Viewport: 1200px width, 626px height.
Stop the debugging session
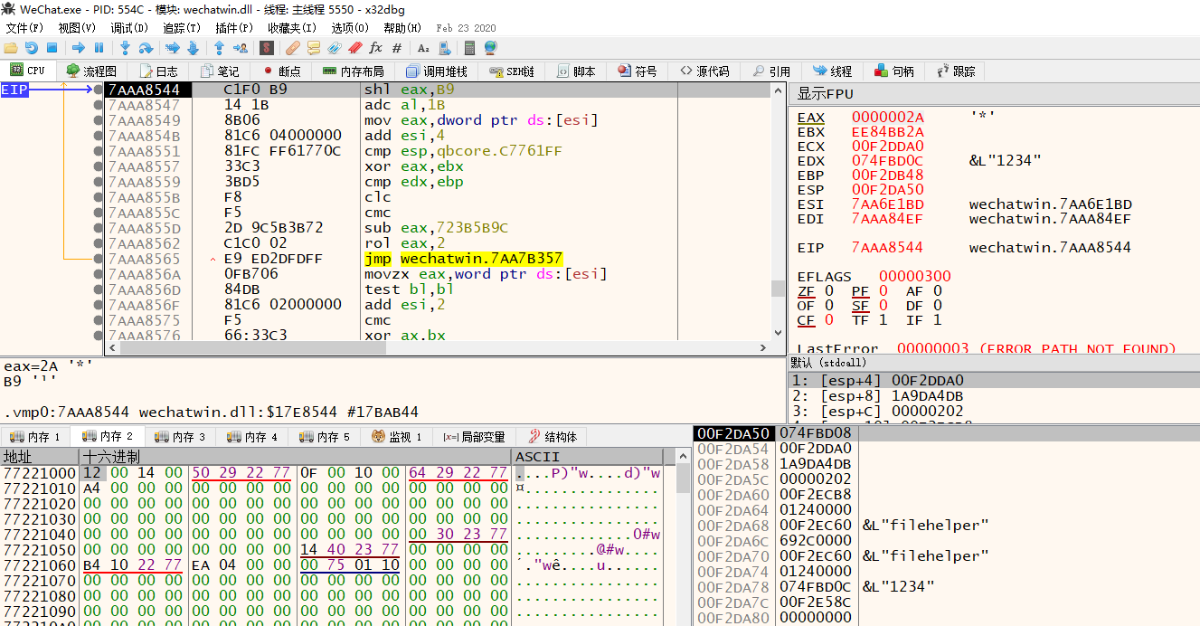[x=51, y=48]
